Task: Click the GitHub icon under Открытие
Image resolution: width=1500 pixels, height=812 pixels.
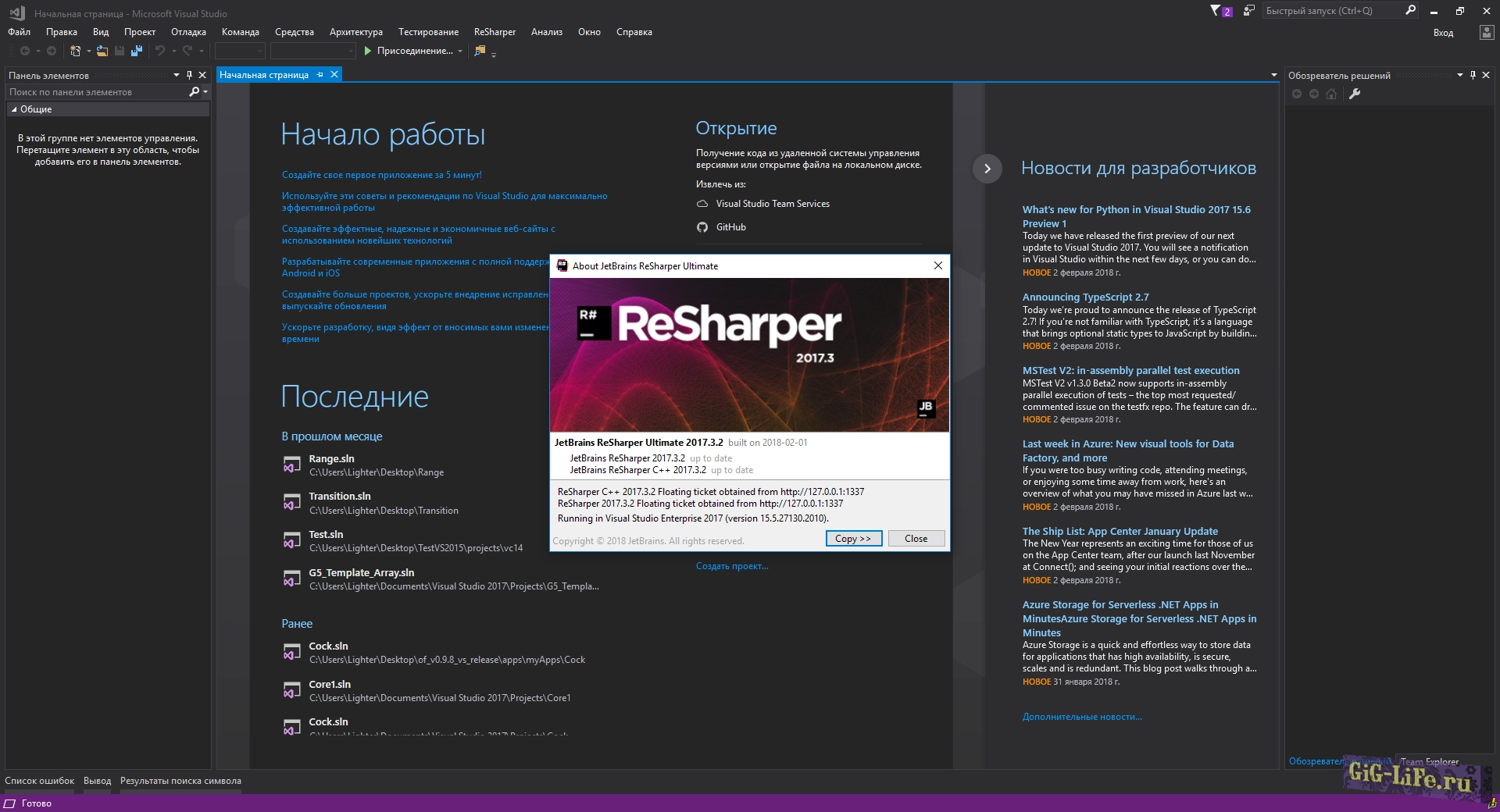Action: pos(702,227)
